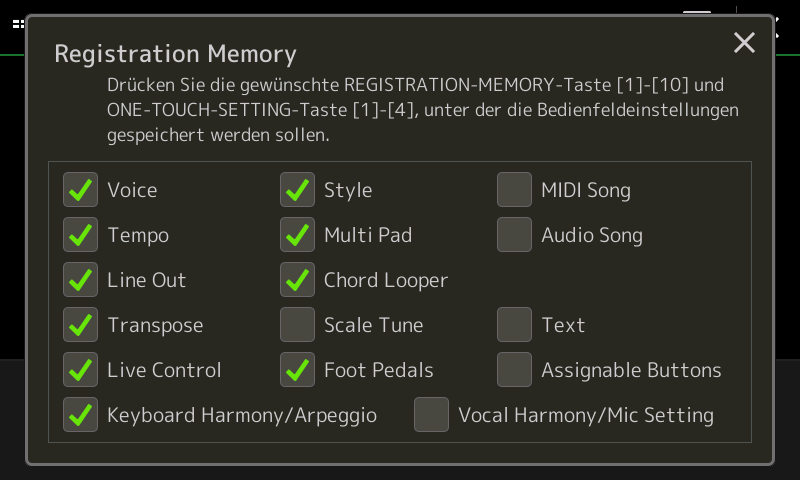Enable the Audio Song checkbox

point(514,235)
